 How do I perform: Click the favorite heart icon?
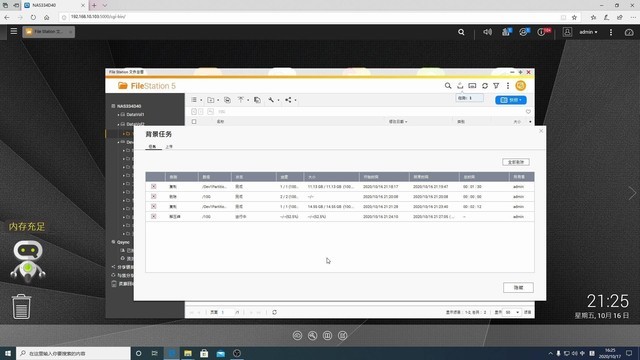pyautogui.click(x=528, y=111)
